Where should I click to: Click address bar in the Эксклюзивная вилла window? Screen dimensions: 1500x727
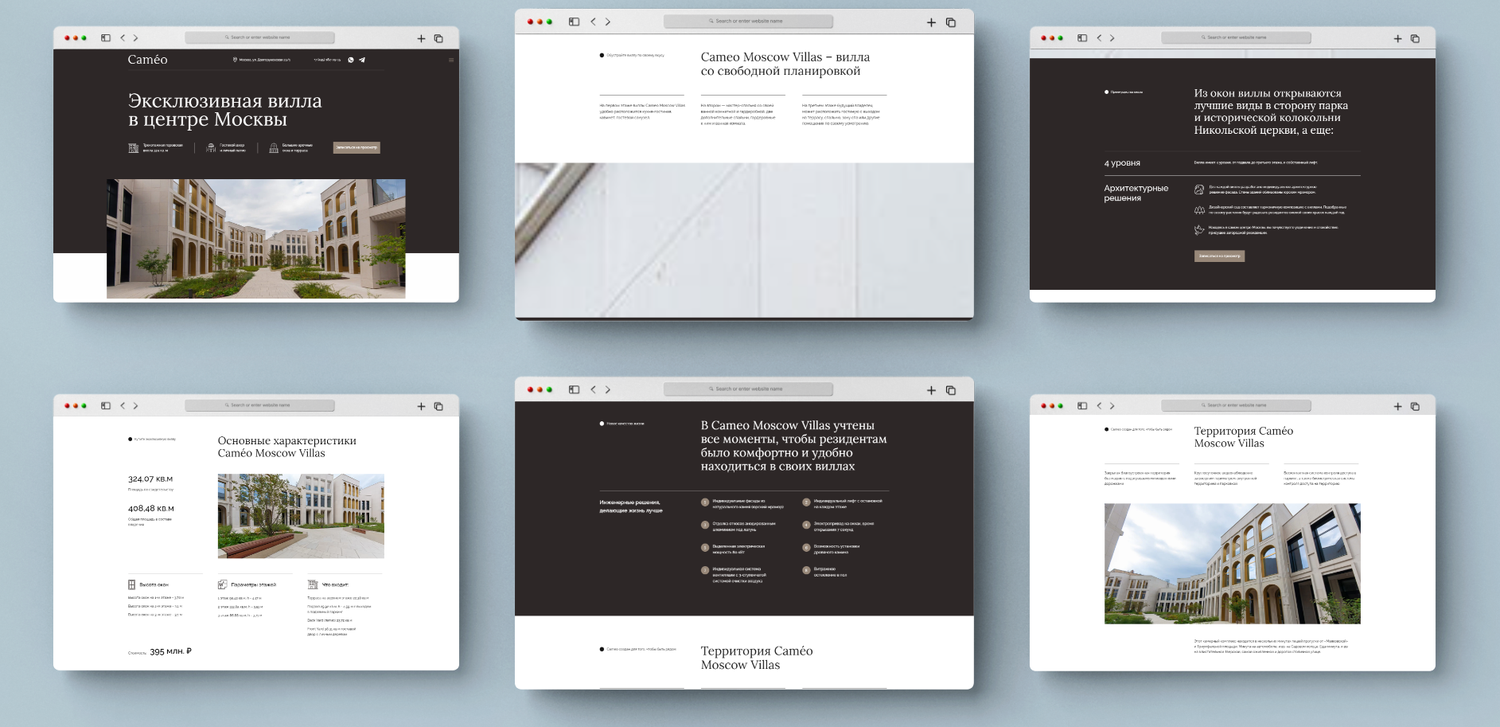pyautogui.click(x=259, y=38)
